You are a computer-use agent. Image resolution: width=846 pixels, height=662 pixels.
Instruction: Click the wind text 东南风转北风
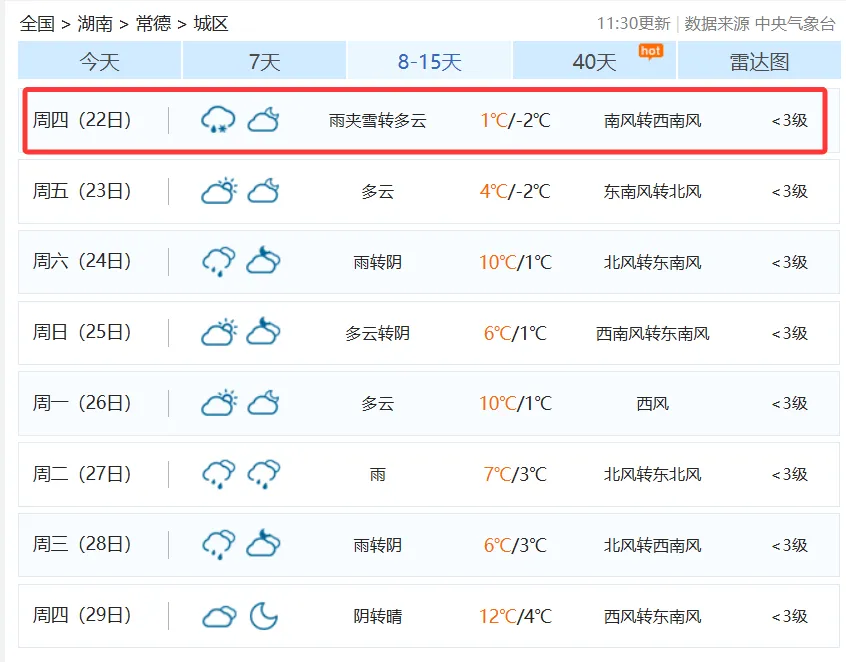[x=652, y=192]
